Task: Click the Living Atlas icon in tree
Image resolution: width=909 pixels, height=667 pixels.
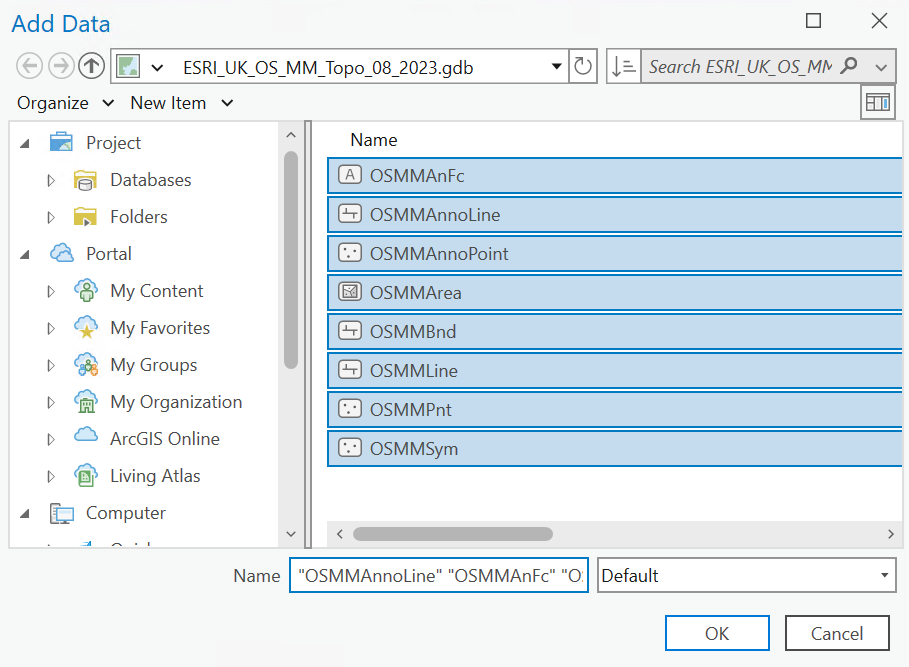Action: click(x=86, y=476)
